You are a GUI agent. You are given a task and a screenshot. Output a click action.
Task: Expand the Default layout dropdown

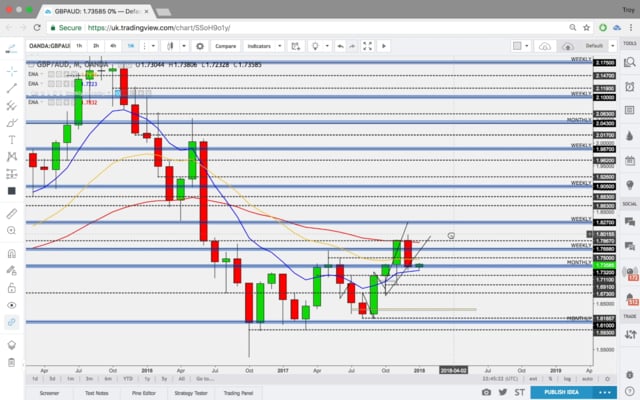(597, 46)
